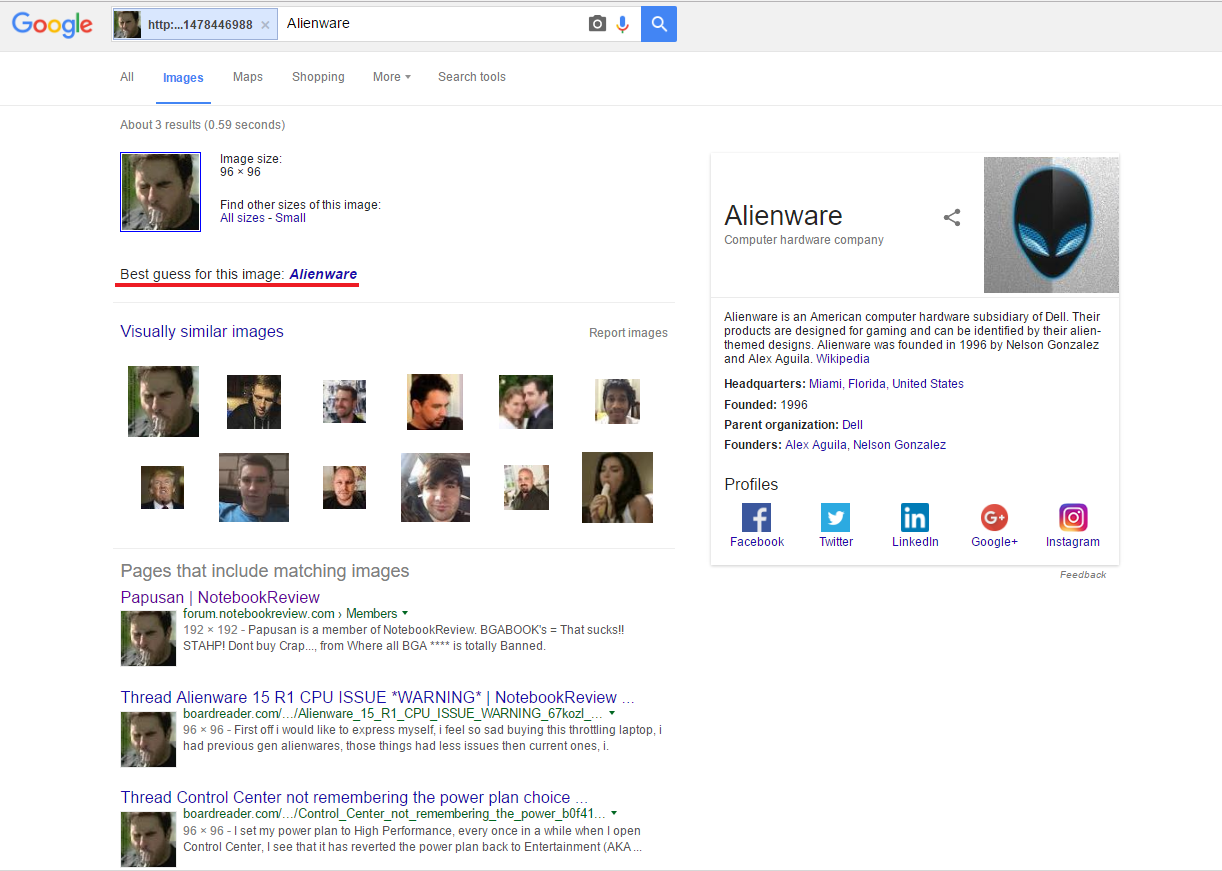Open the Wikipedia link in Alienware description
The width and height of the screenshot is (1222, 871).
coord(843,359)
